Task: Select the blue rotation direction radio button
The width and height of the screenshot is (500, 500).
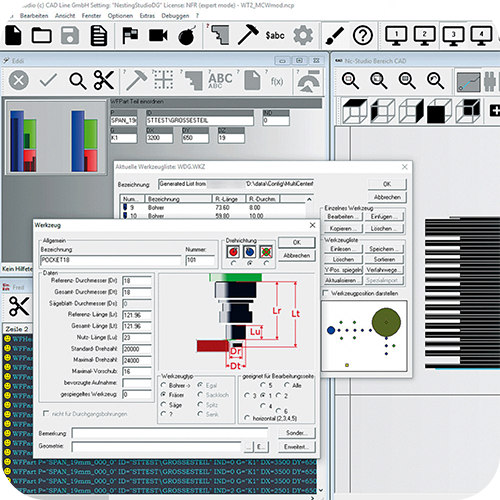Action: [249, 263]
